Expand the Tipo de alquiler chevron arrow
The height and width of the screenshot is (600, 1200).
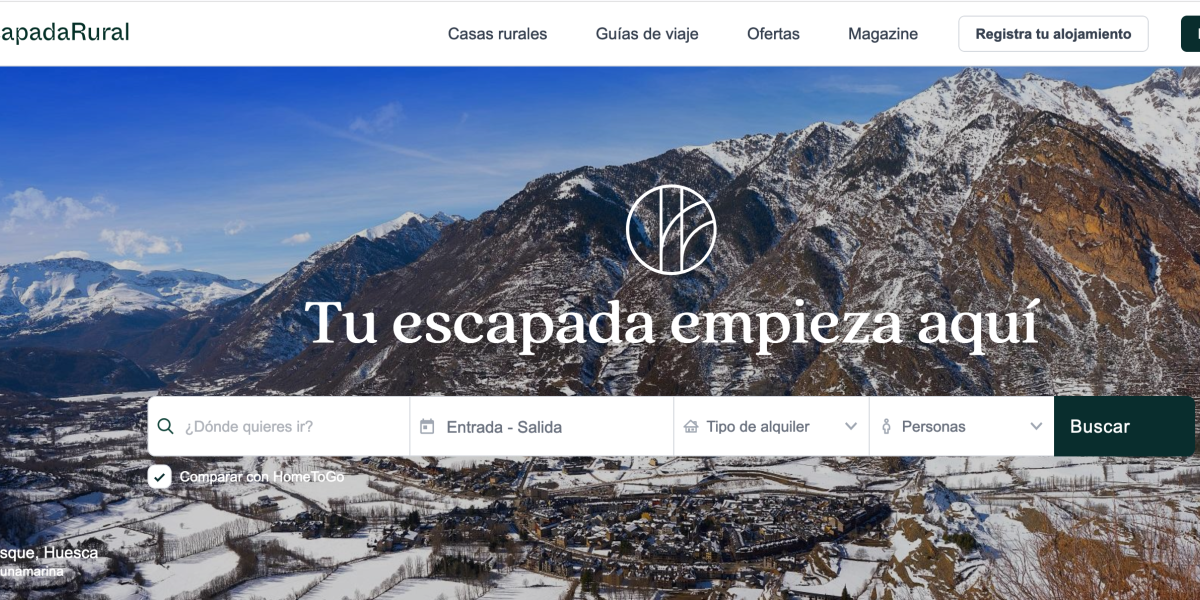pos(851,427)
